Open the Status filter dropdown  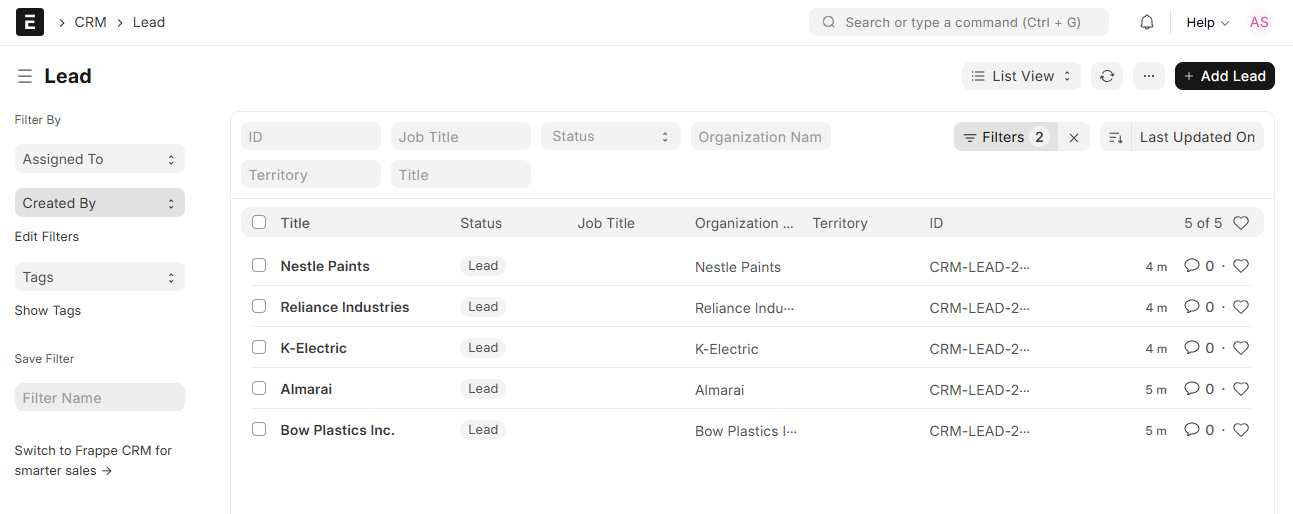(610, 137)
